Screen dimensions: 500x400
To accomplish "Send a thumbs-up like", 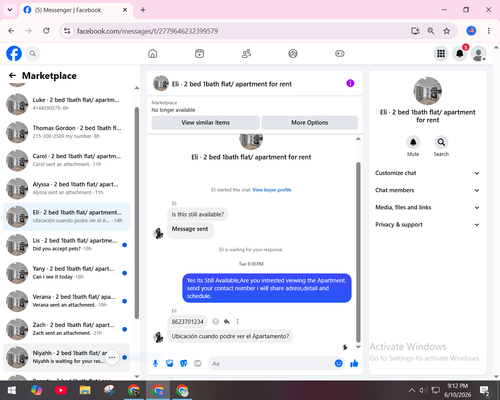I will tap(354, 363).
